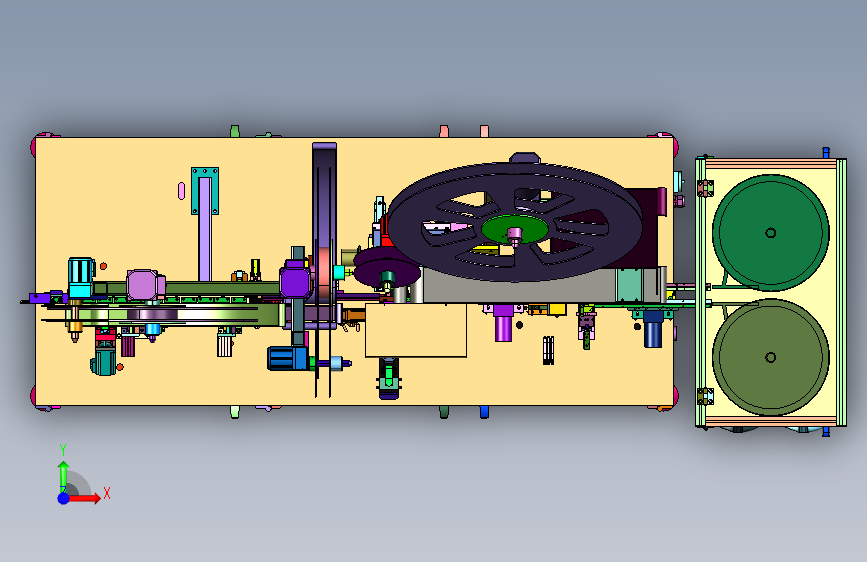Select the small dark purple pulley disc
The height and width of the screenshot is (562, 867).
point(387,268)
